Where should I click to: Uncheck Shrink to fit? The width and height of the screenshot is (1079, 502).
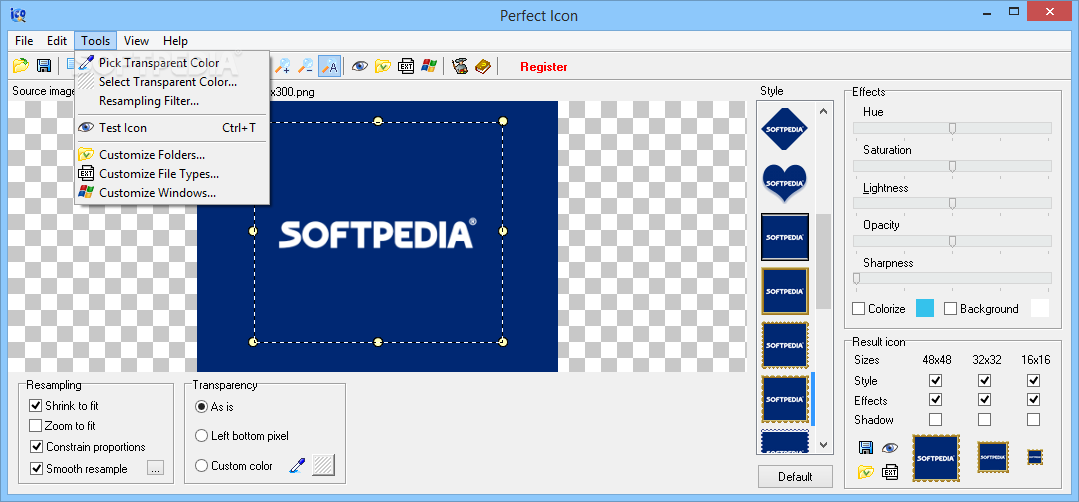[x=36, y=406]
